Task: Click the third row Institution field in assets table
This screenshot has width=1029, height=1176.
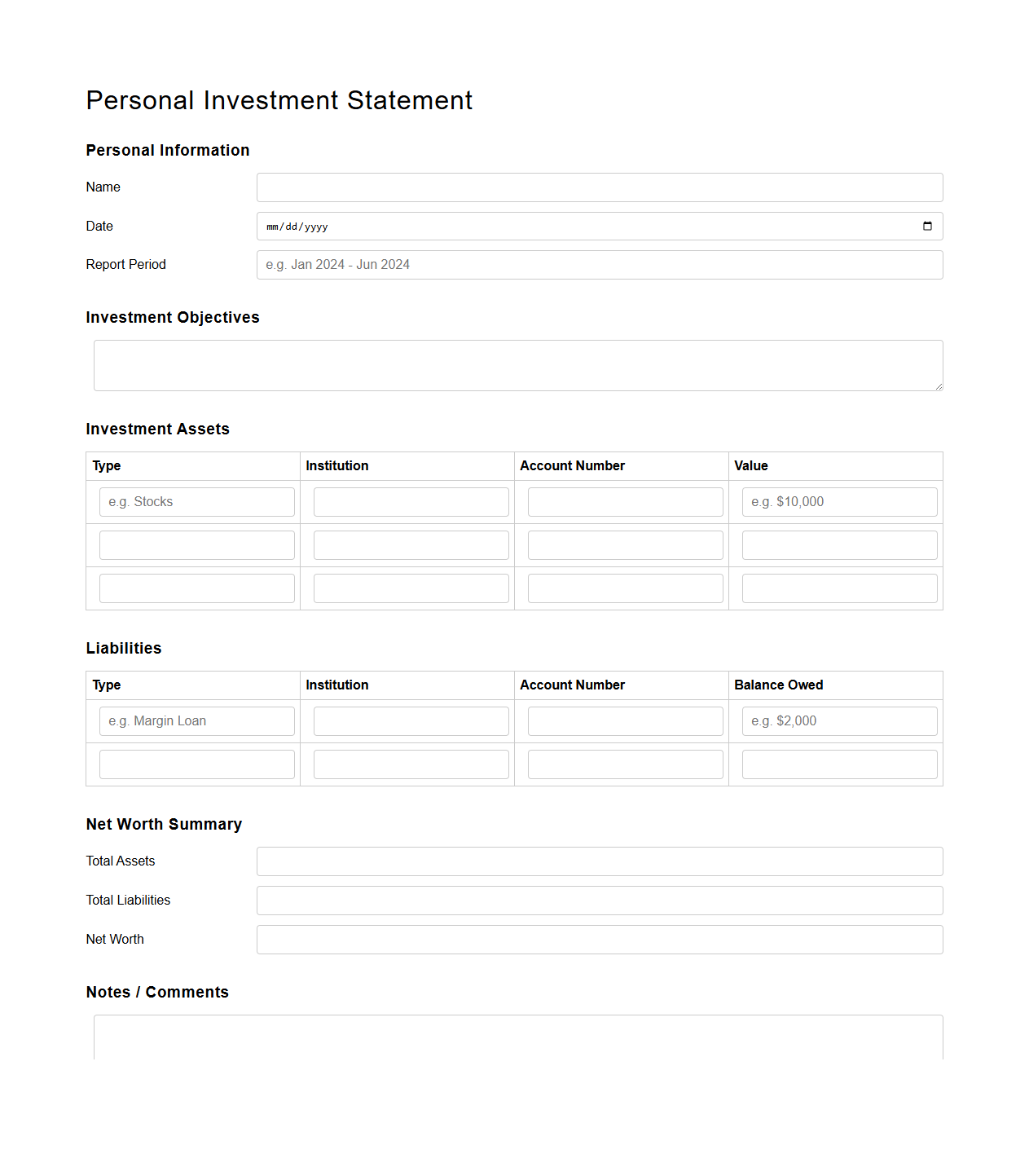Action: [x=411, y=588]
